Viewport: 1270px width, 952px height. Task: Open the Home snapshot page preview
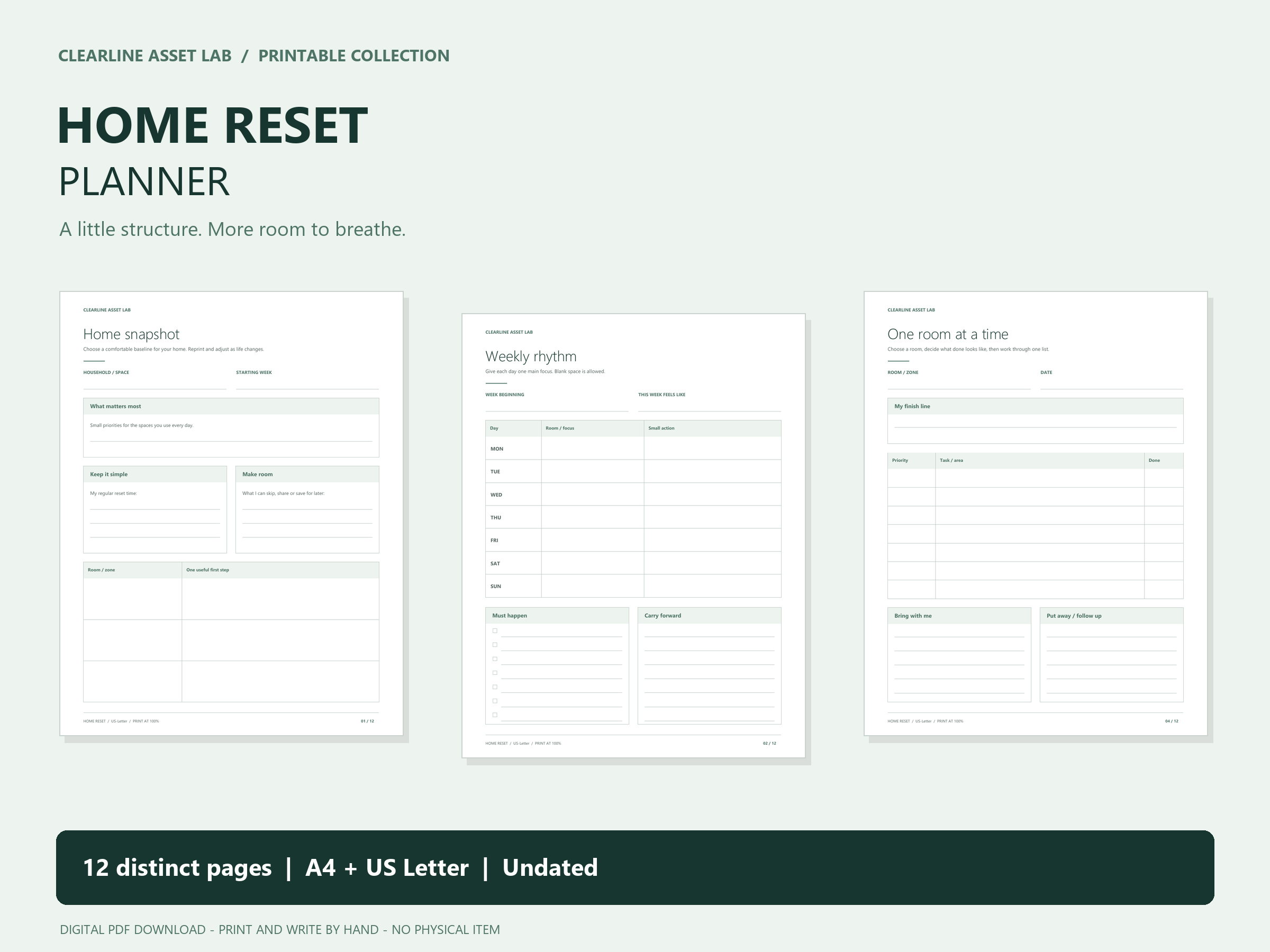click(x=231, y=514)
